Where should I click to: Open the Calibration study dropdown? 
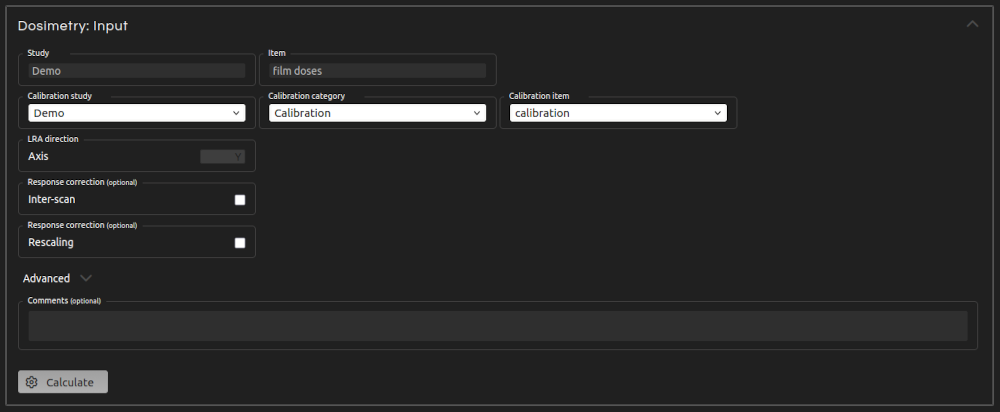point(136,113)
